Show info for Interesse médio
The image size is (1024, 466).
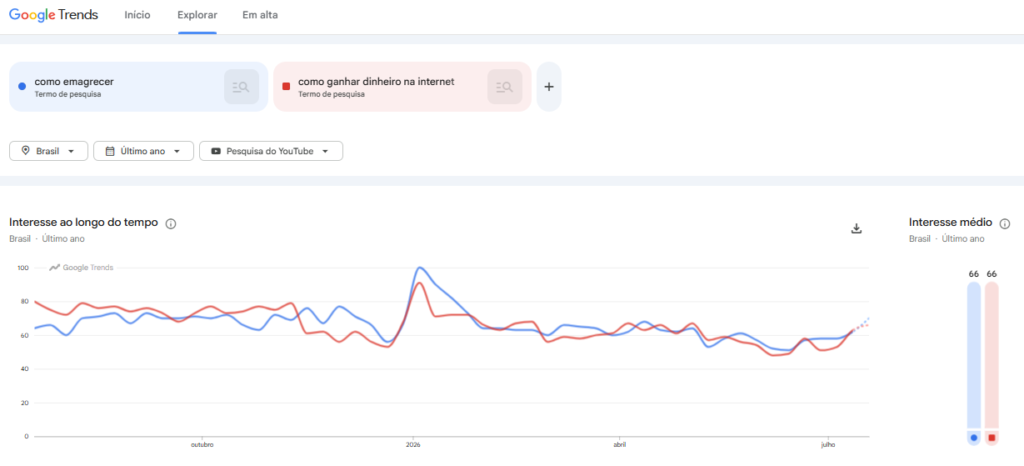click(1005, 224)
